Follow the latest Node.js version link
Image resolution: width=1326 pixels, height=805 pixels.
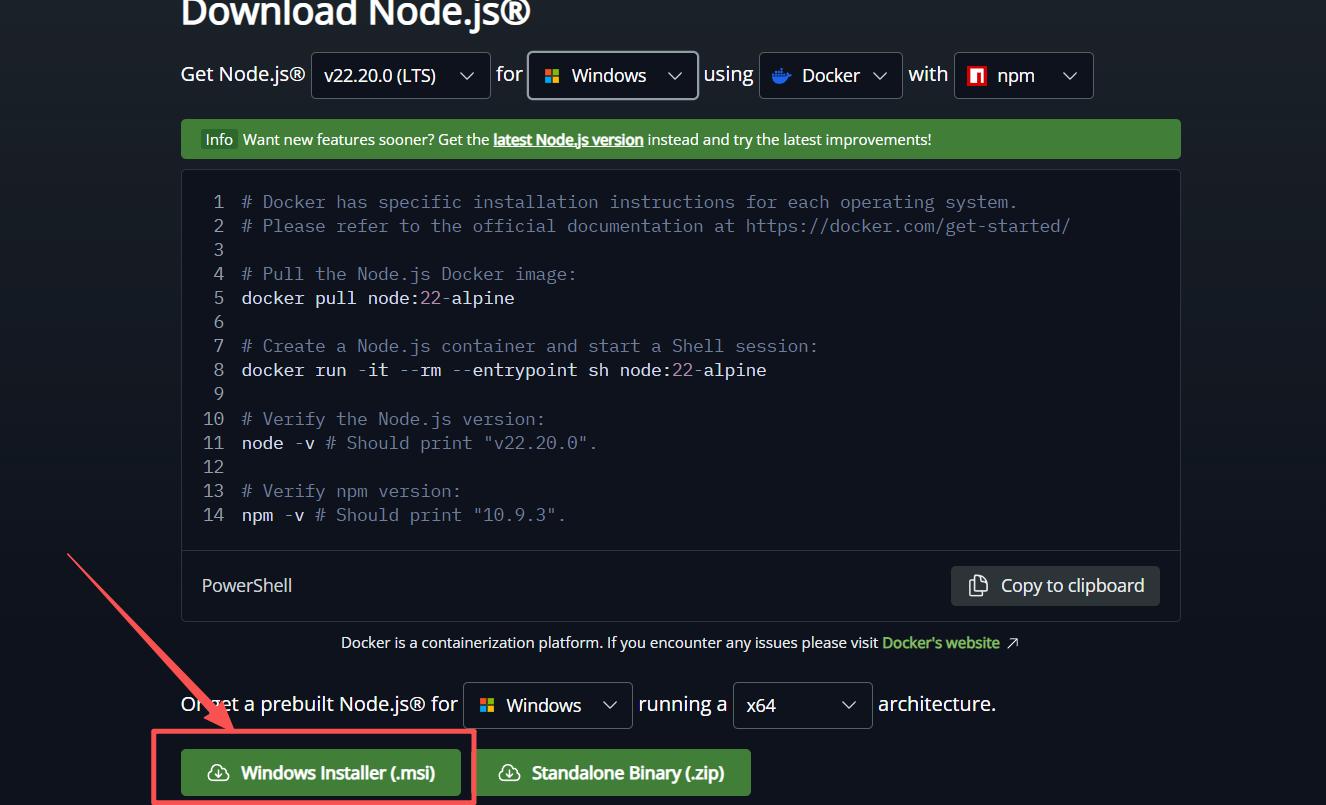point(568,140)
